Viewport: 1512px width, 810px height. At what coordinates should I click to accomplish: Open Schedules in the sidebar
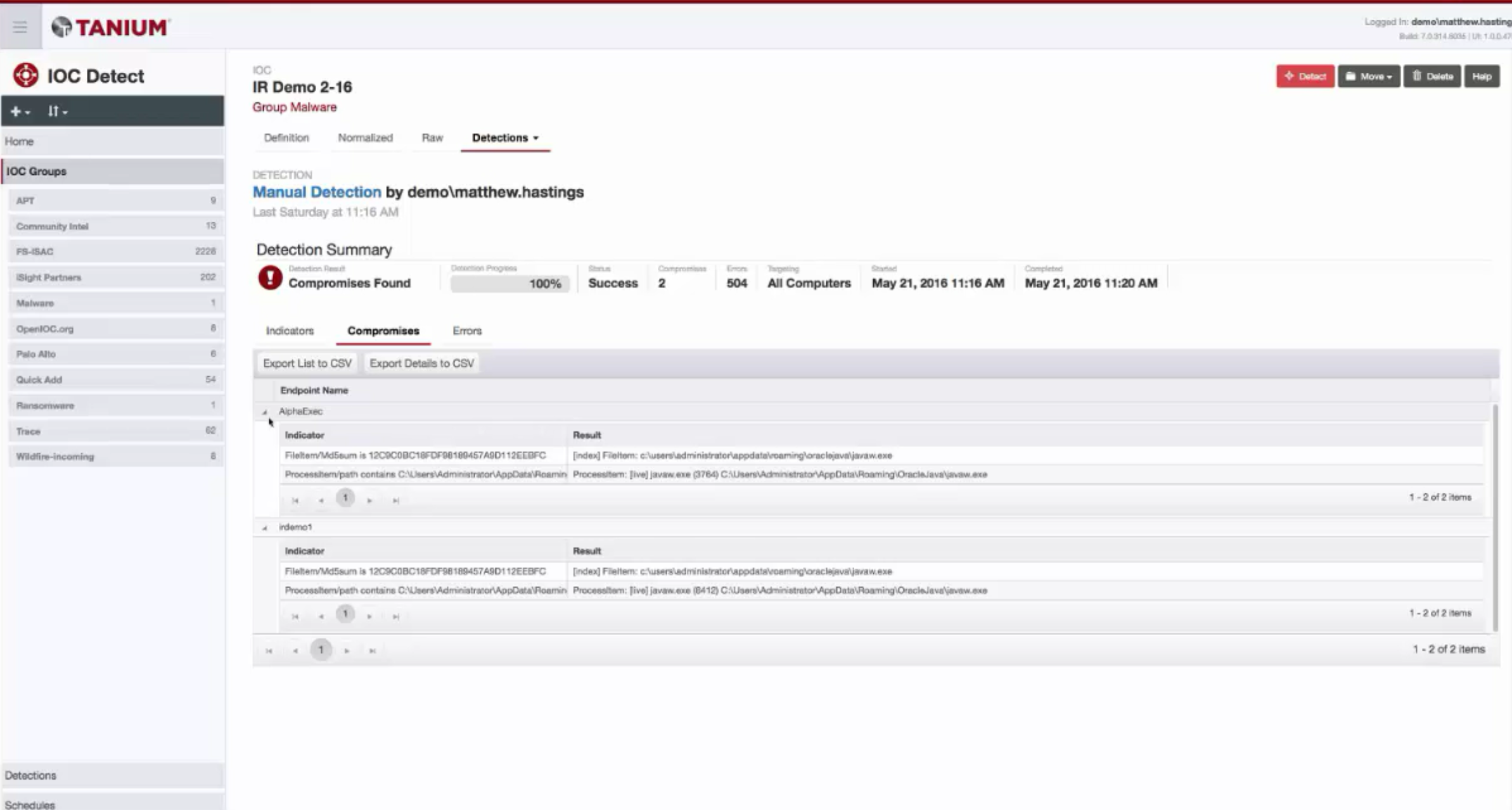click(x=112, y=803)
